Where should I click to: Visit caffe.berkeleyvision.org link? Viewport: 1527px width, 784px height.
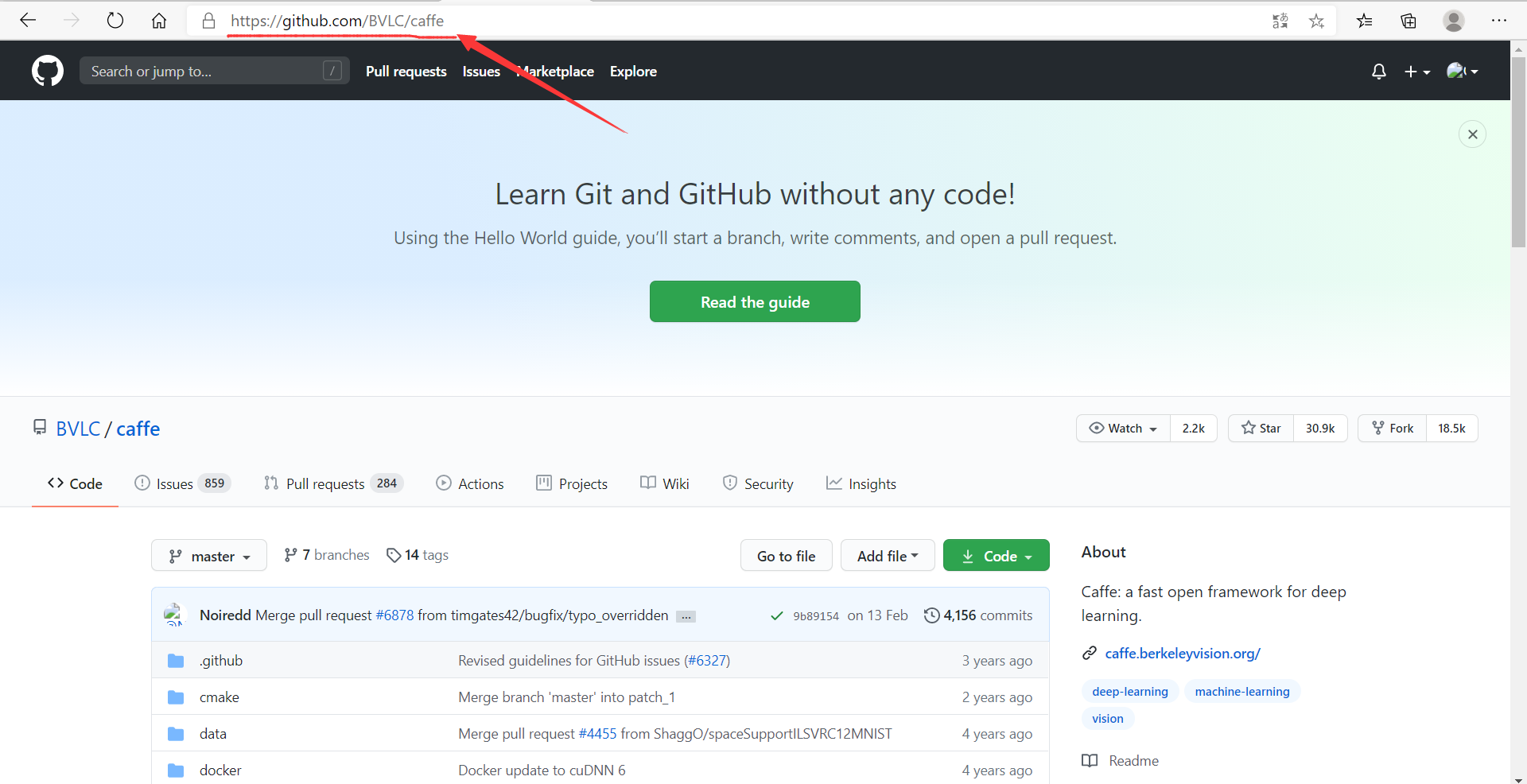[x=1183, y=654]
